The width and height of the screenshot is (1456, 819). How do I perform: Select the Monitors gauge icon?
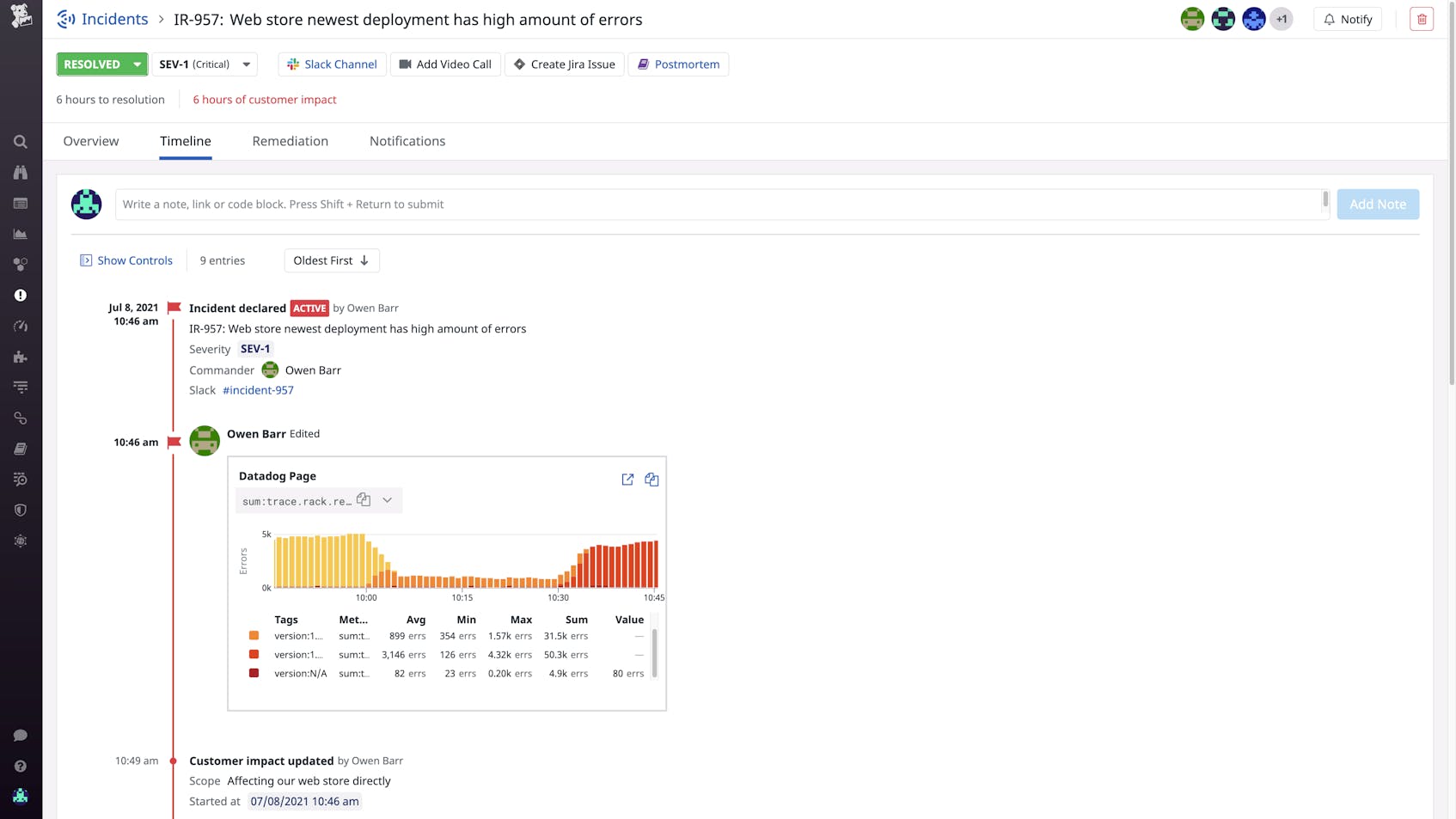[21, 326]
